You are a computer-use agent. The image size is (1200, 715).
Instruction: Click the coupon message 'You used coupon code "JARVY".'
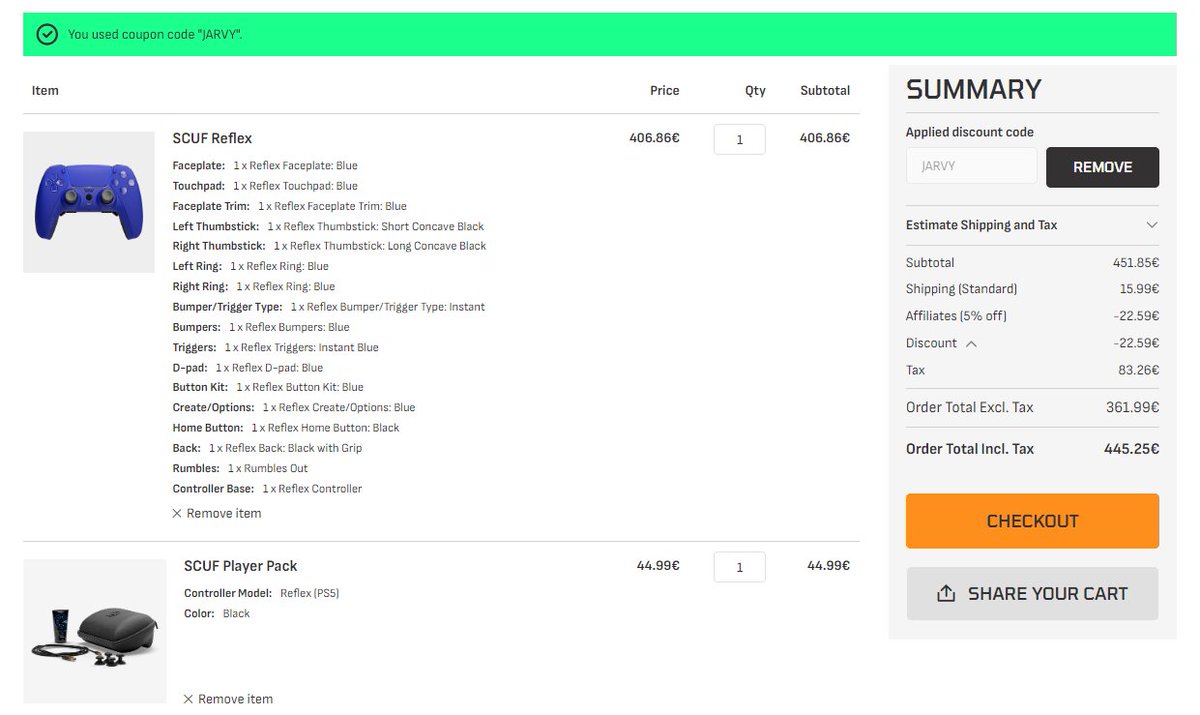(x=155, y=35)
